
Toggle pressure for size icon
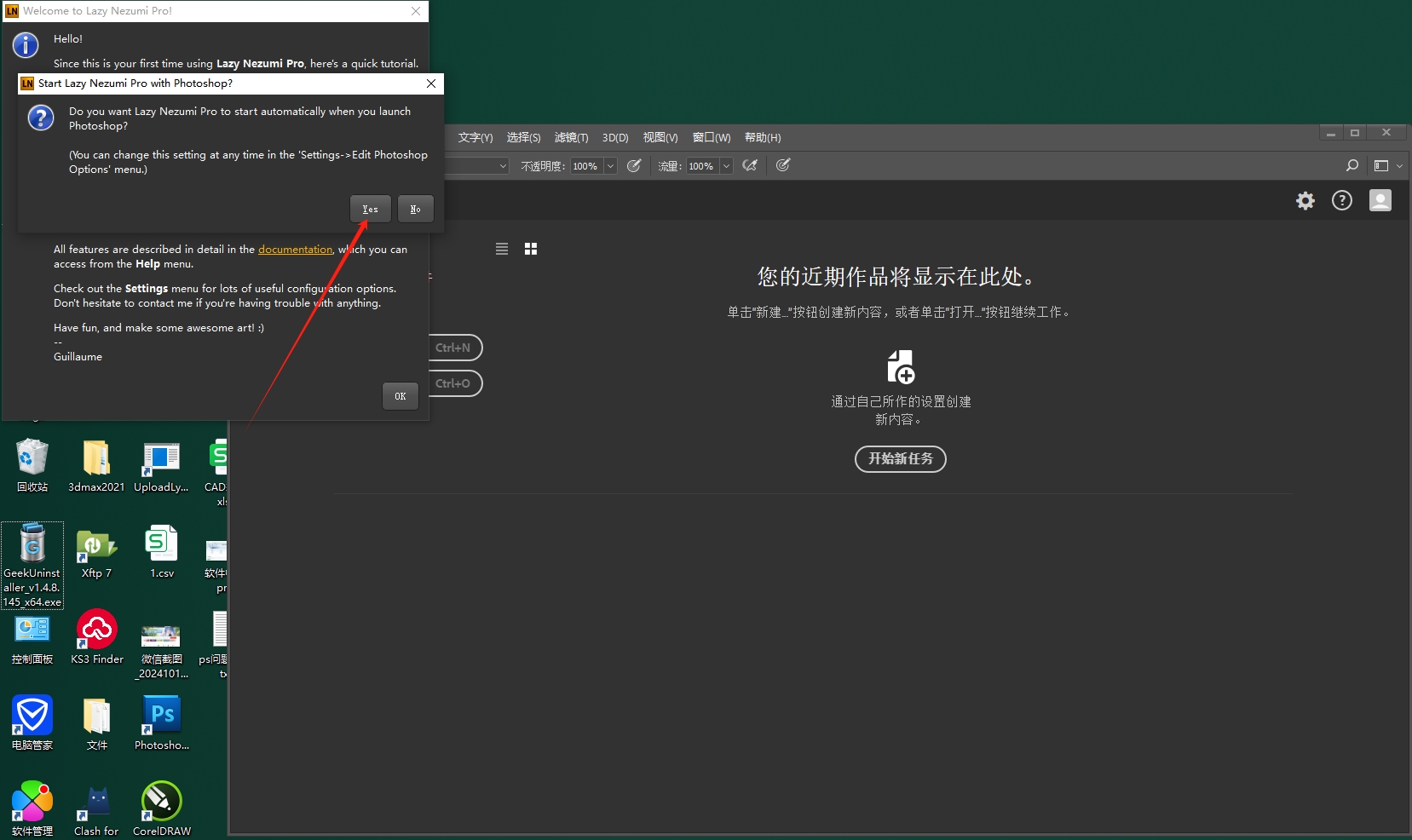point(783,165)
